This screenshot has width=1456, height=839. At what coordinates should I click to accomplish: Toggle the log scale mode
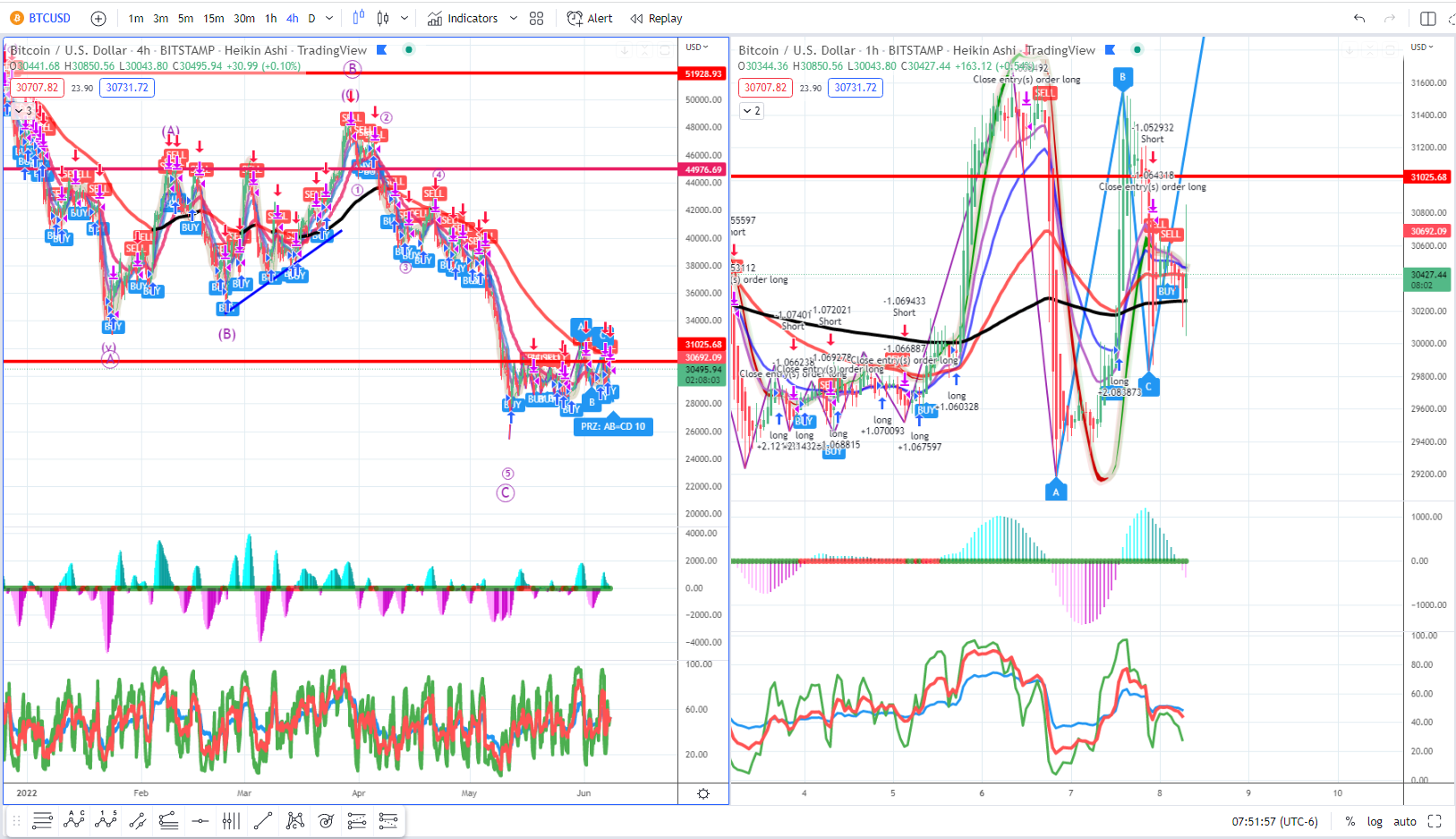[1375, 821]
